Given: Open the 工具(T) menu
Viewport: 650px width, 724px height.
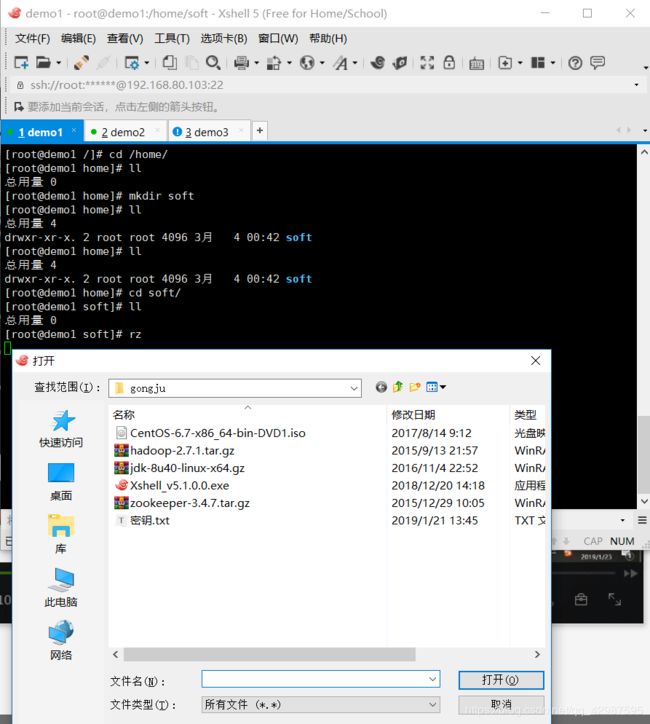Looking at the screenshot, I should click(x=172, y=38).
